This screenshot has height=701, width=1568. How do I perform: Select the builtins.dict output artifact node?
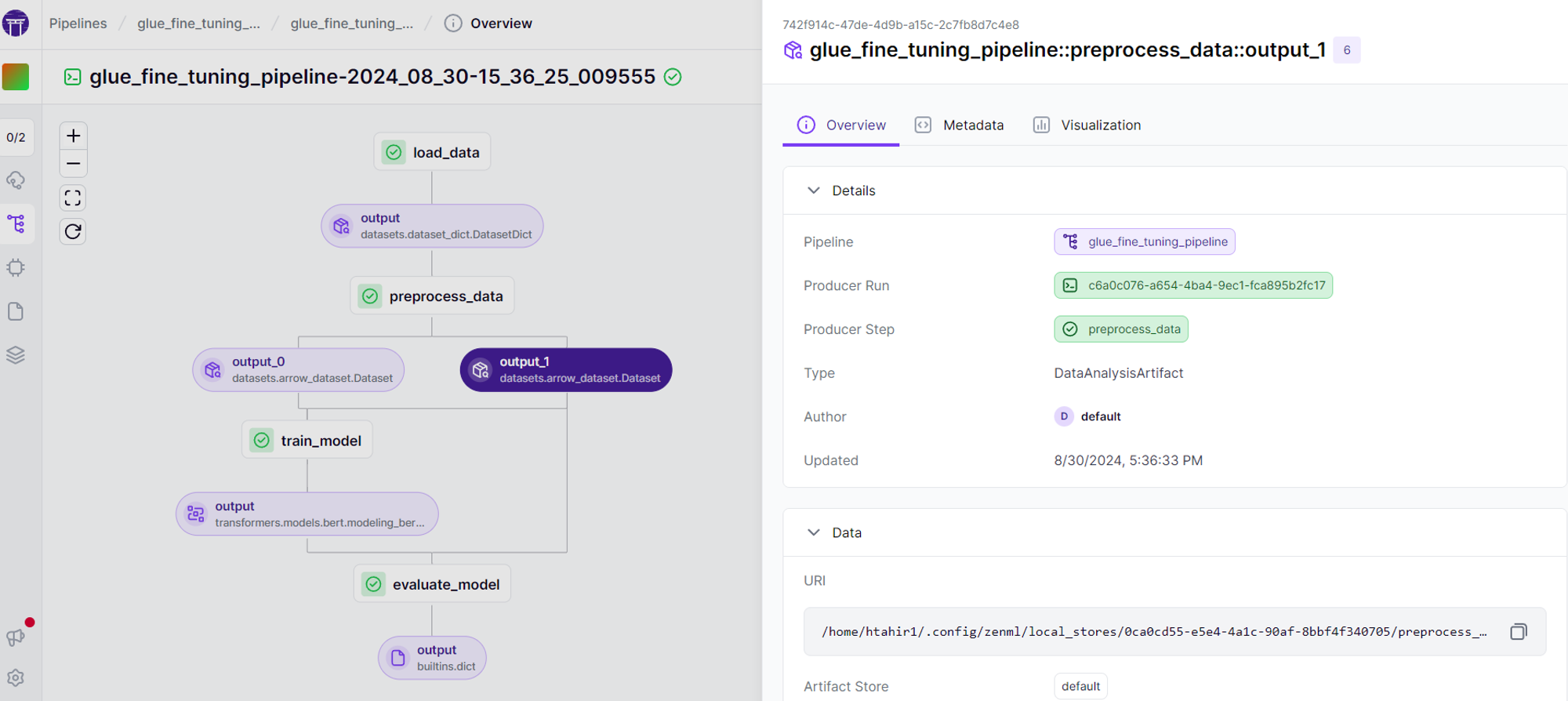[432, 658]
